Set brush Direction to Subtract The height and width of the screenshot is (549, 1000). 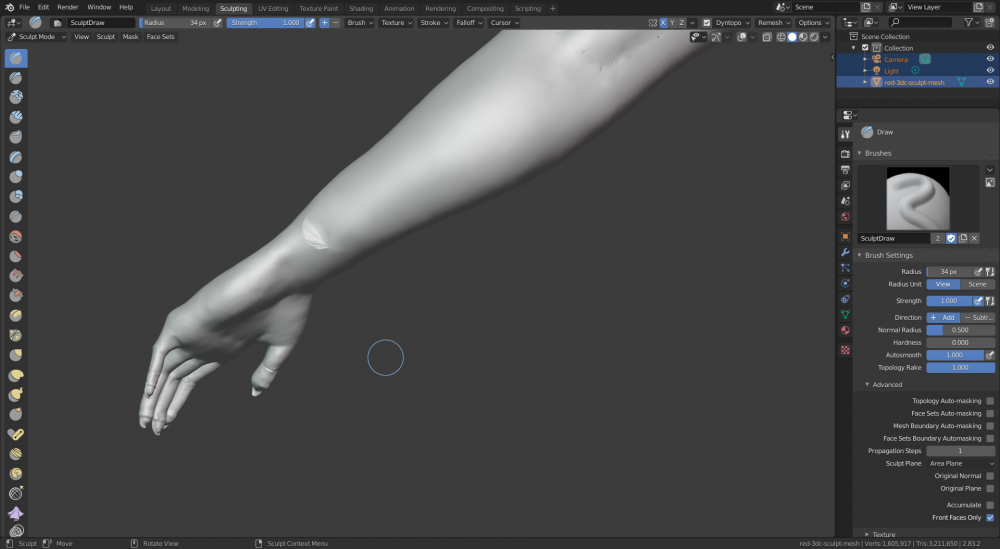978,318
